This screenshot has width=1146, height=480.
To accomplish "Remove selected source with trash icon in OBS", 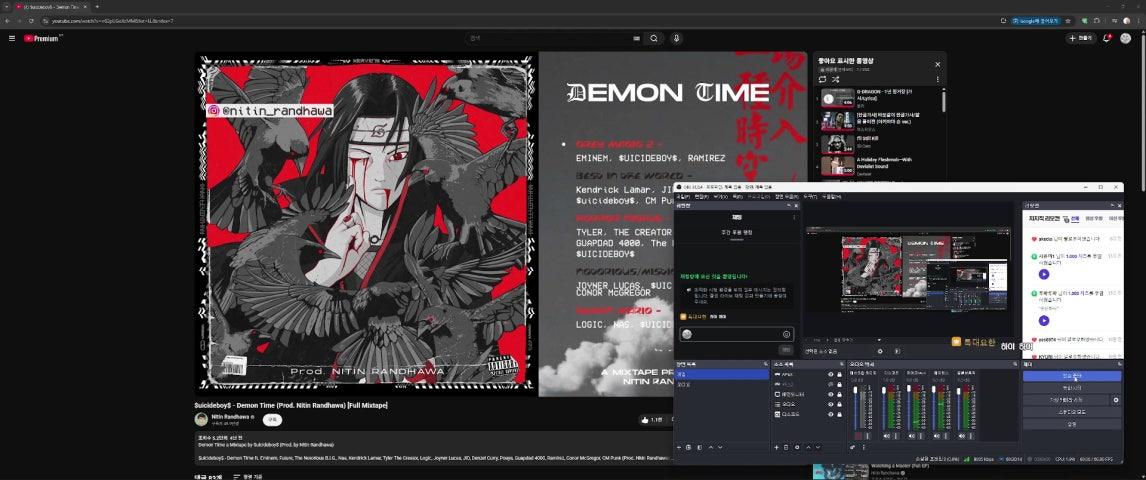I will 786,447.
